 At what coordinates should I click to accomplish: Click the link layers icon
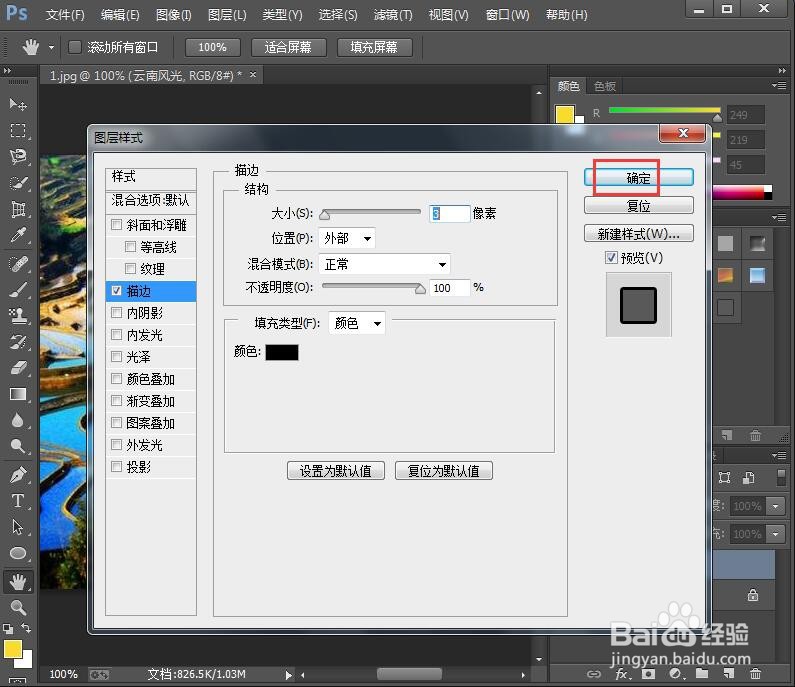coord(594,674)
